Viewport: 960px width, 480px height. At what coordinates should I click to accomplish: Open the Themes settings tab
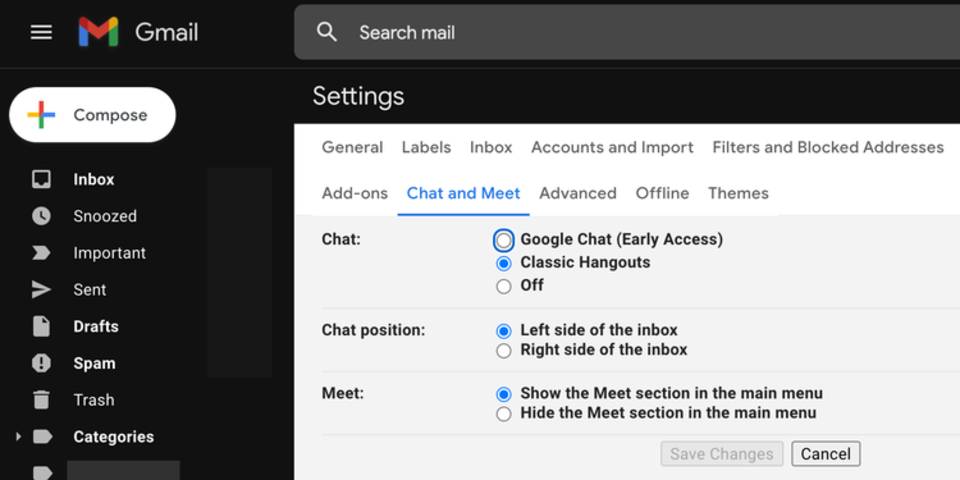[x=738, y=193]
